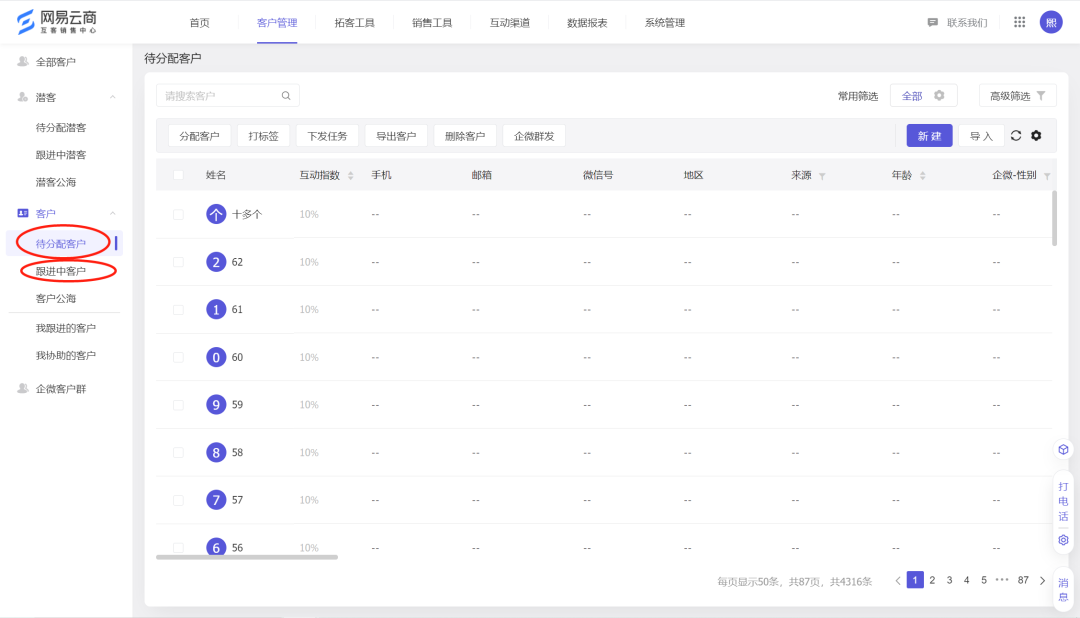Open the 消息 panel at bottom right

(x=1063, y=591)
